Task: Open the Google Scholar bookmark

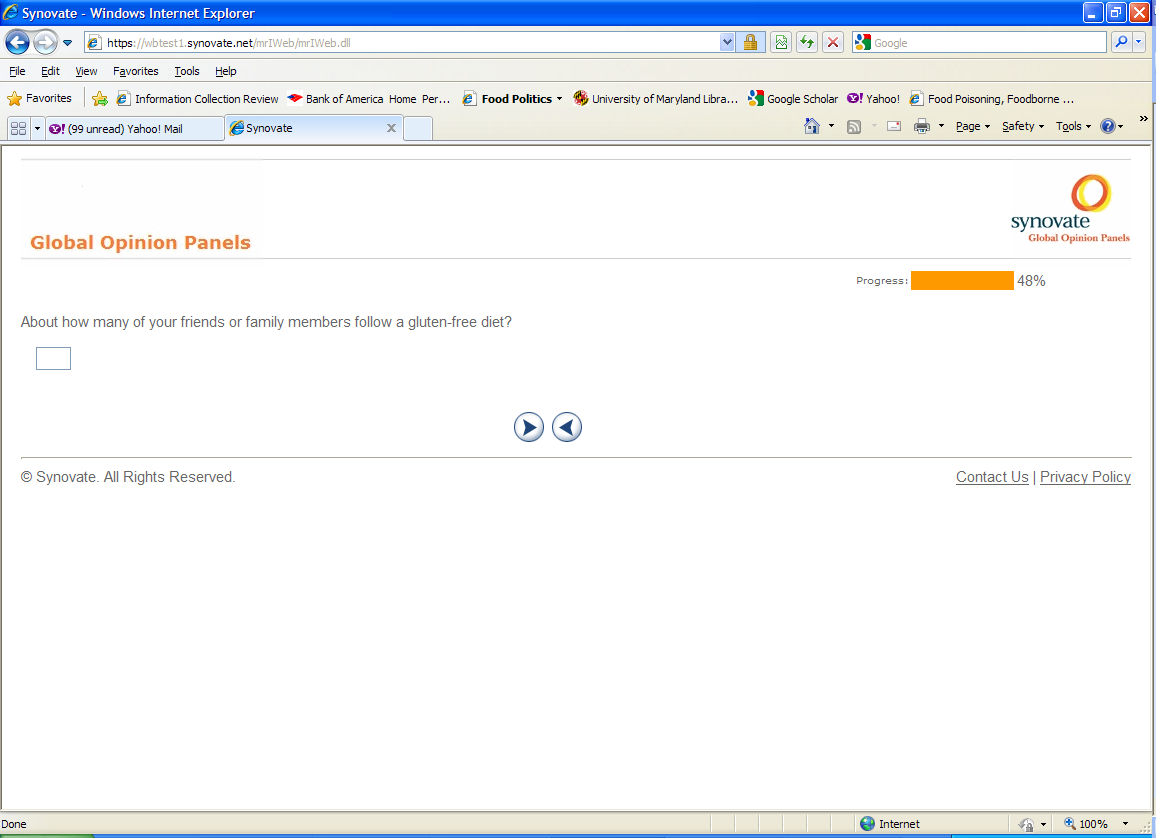Action: coord(793,99)
